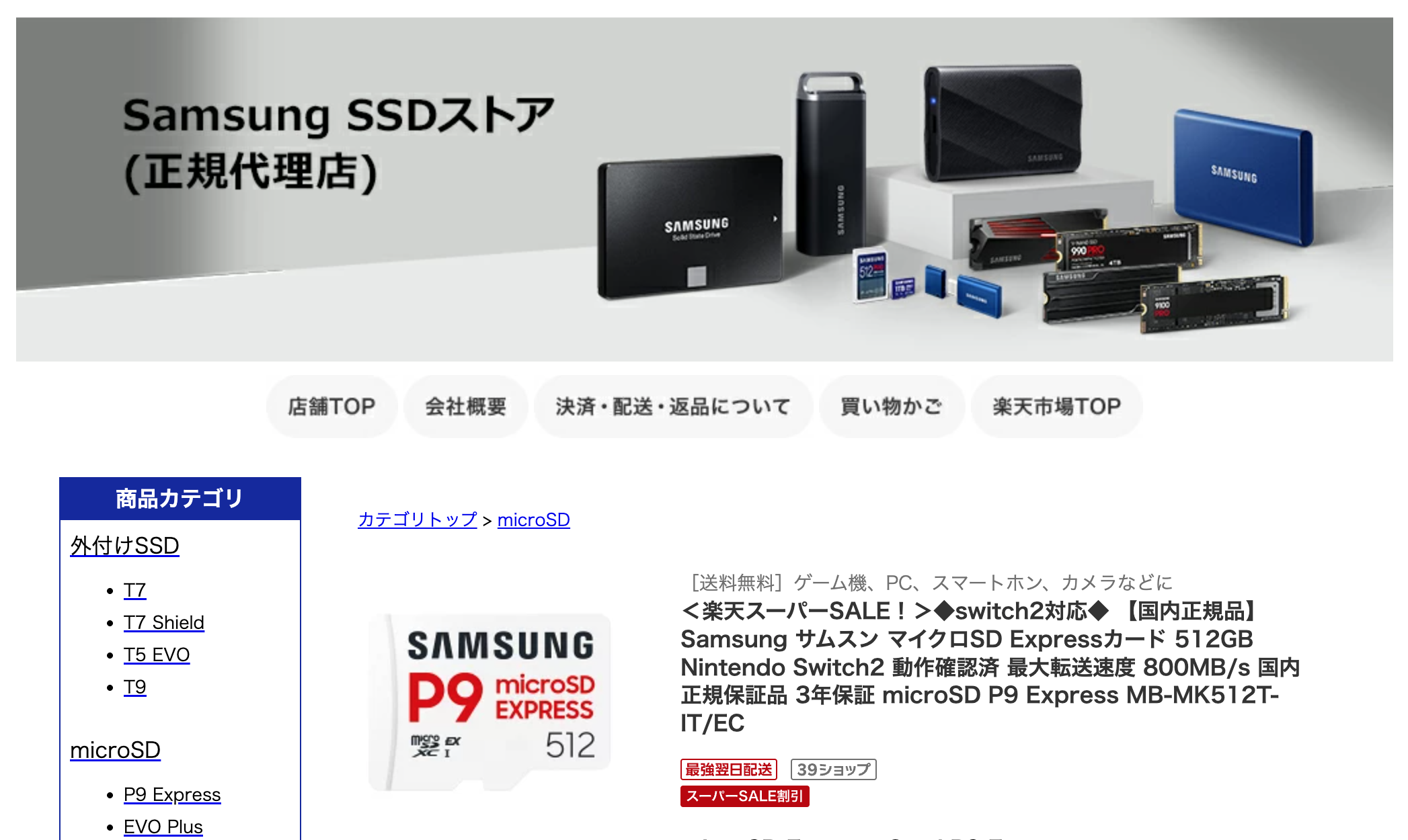Click the microSD breadcrumb link
Screen dimensions: 1408x840
tap(534, 519)
